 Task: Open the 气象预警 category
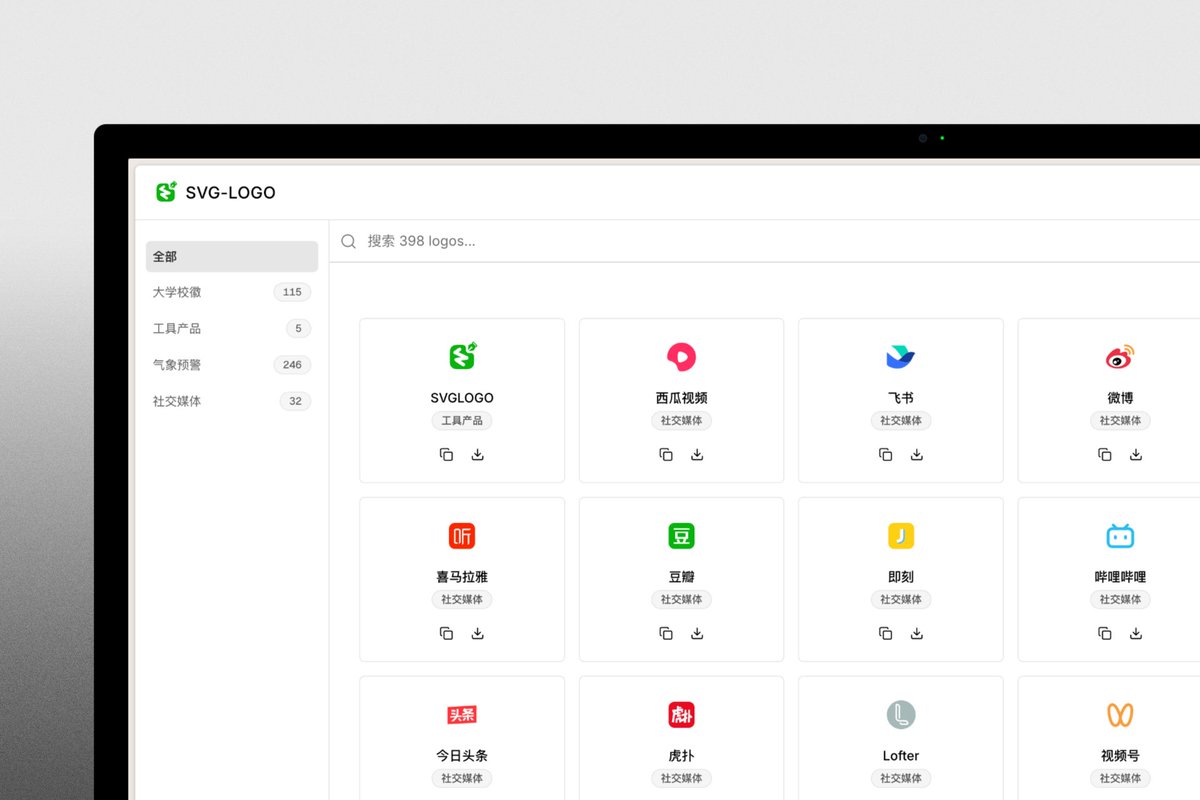232,365
